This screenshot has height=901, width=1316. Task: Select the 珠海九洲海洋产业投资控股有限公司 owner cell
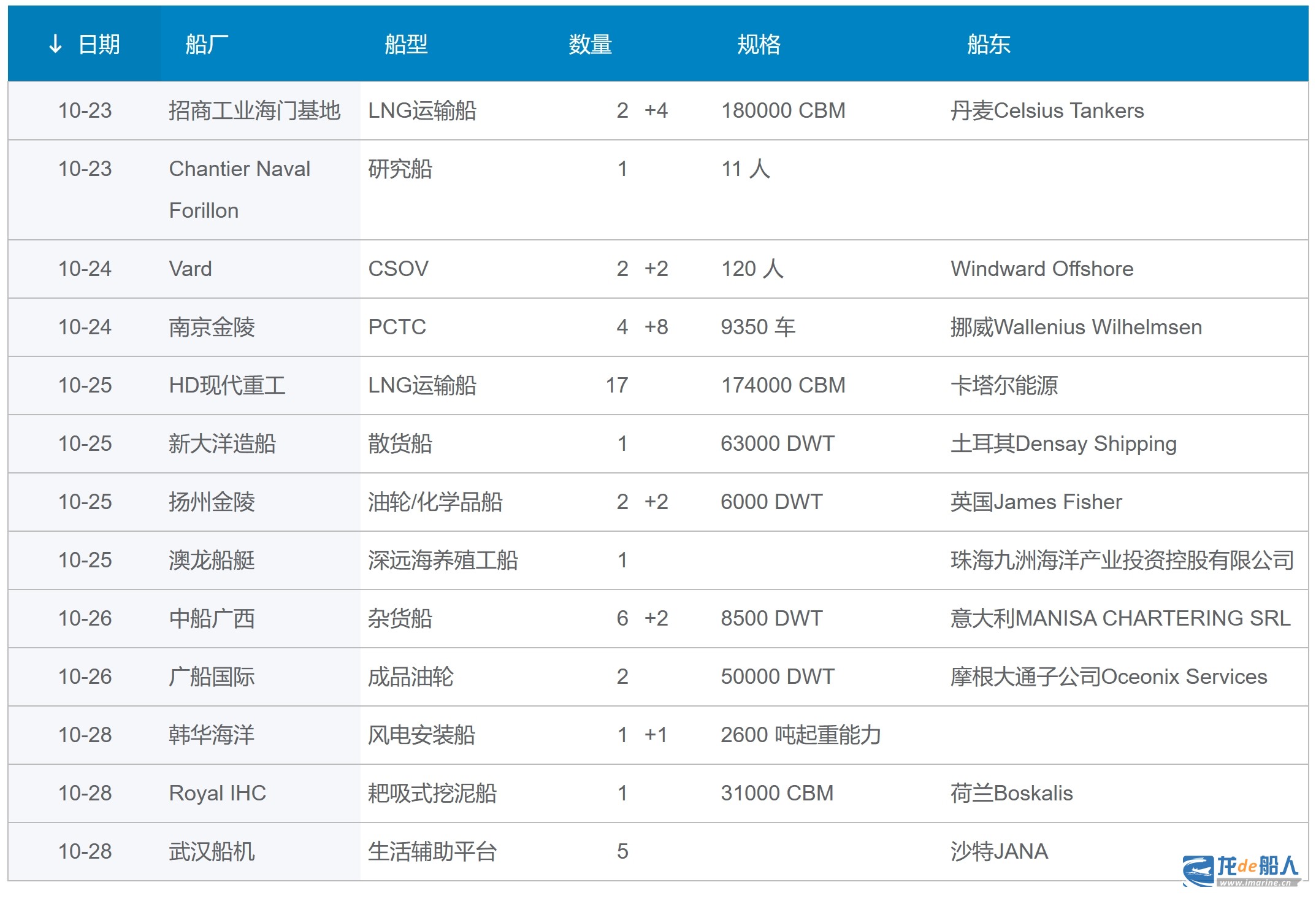1122,560
